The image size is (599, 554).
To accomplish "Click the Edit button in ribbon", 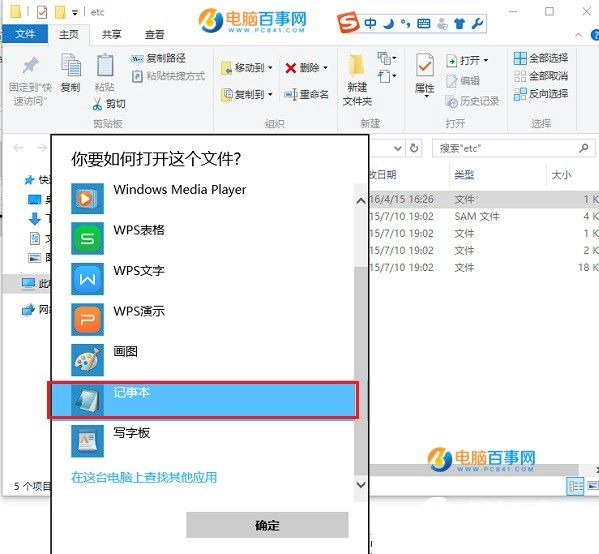I will (463, 81).
